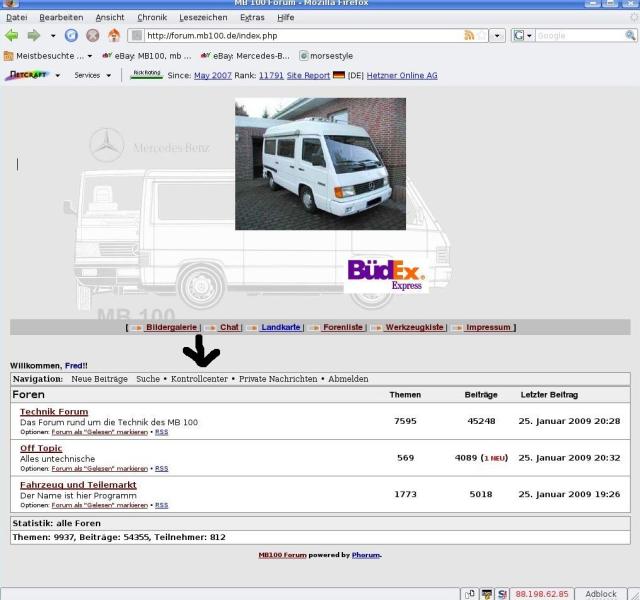Open RSS link for Off Topic

(162, 469)
